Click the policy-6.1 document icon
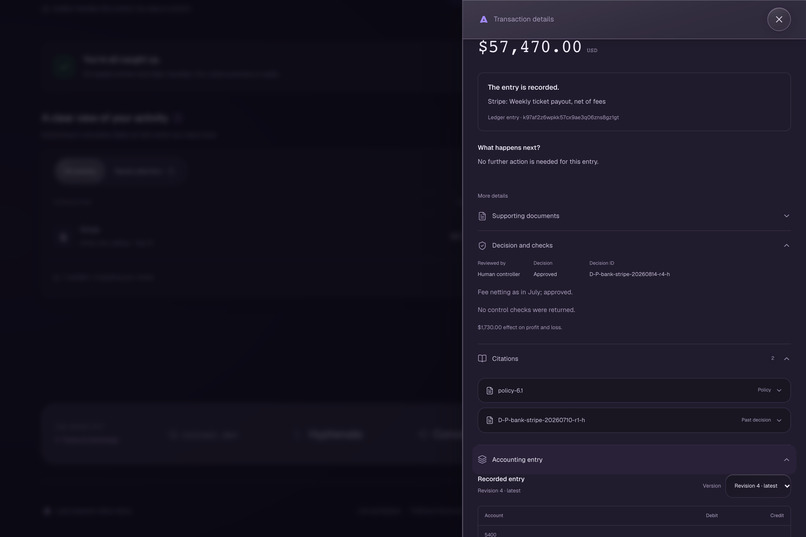 click(x=489, y=391)
